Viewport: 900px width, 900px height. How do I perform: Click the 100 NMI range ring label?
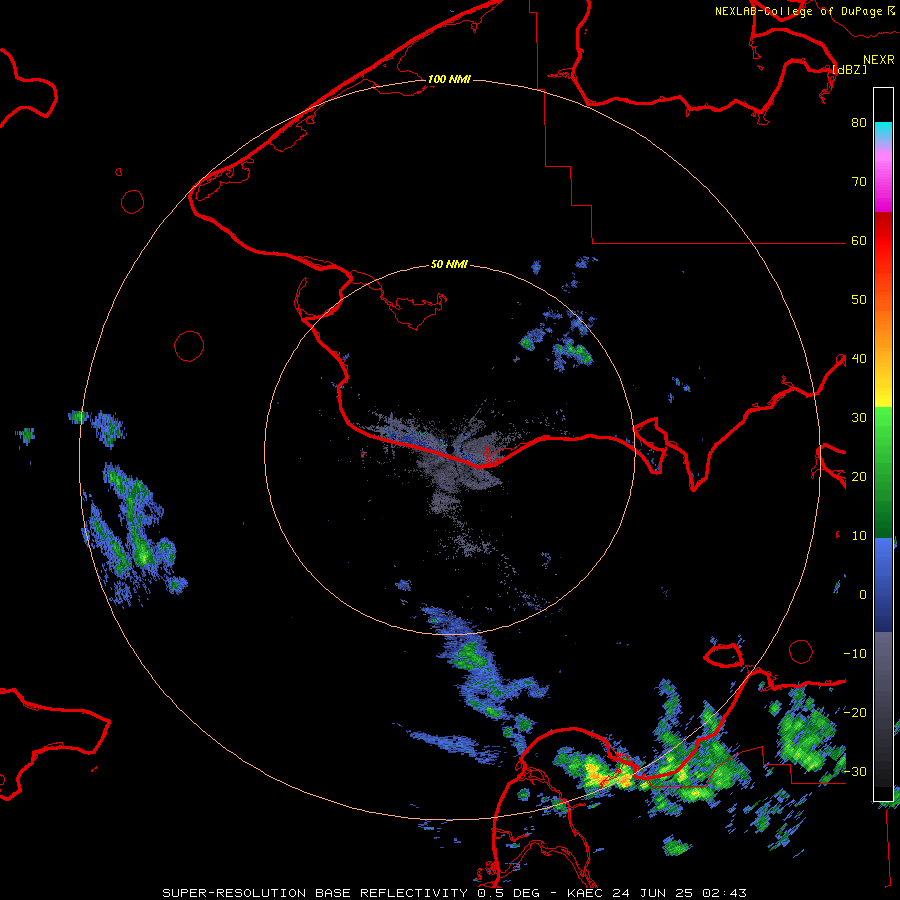pyautogui.click(x=449, y=79)
